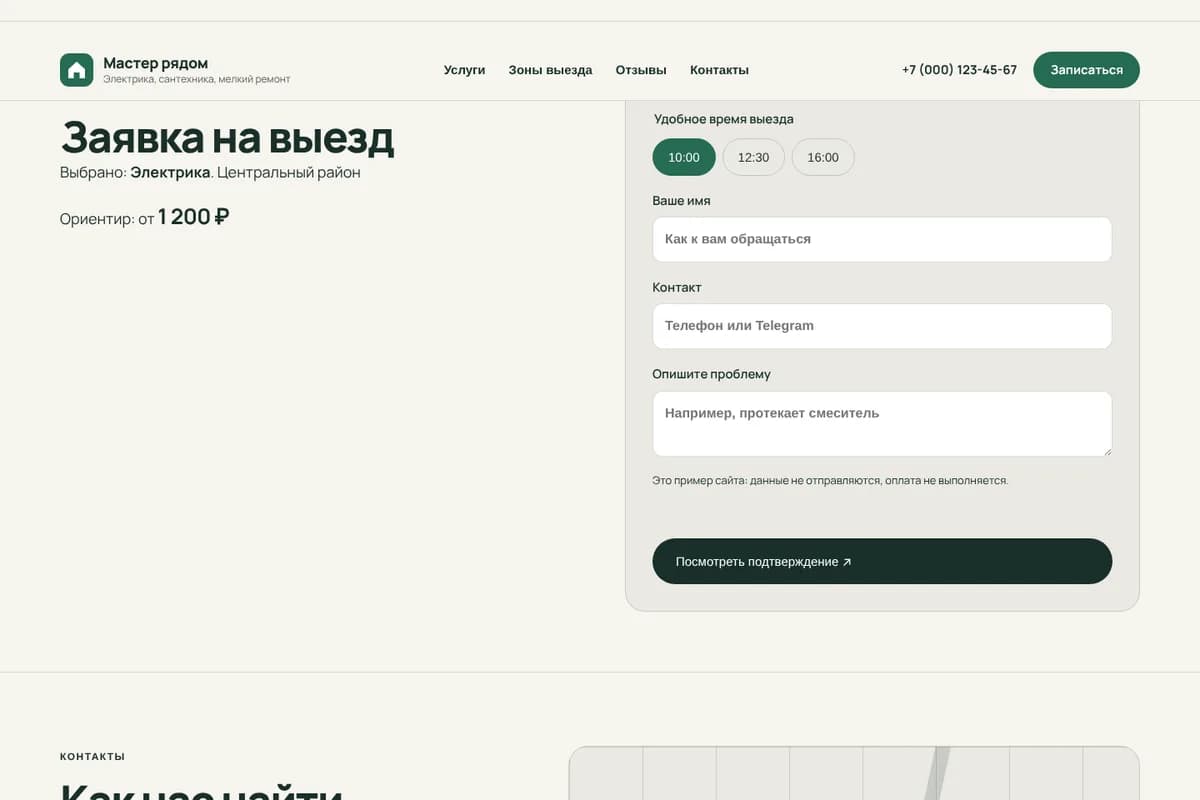Click the map thumbnail in contacts section

click(x=854, y=773)
